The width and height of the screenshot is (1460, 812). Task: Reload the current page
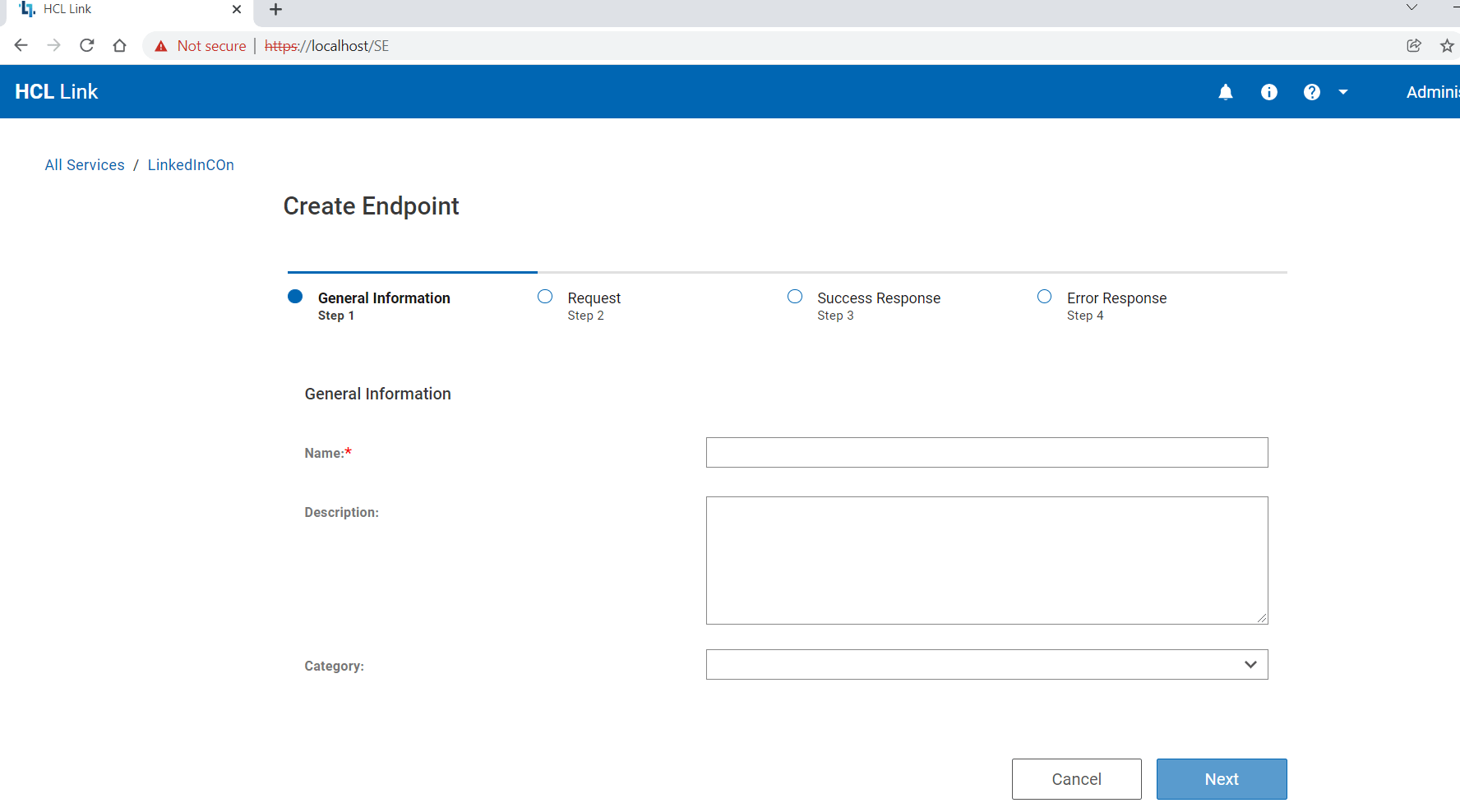click(87, 45)
